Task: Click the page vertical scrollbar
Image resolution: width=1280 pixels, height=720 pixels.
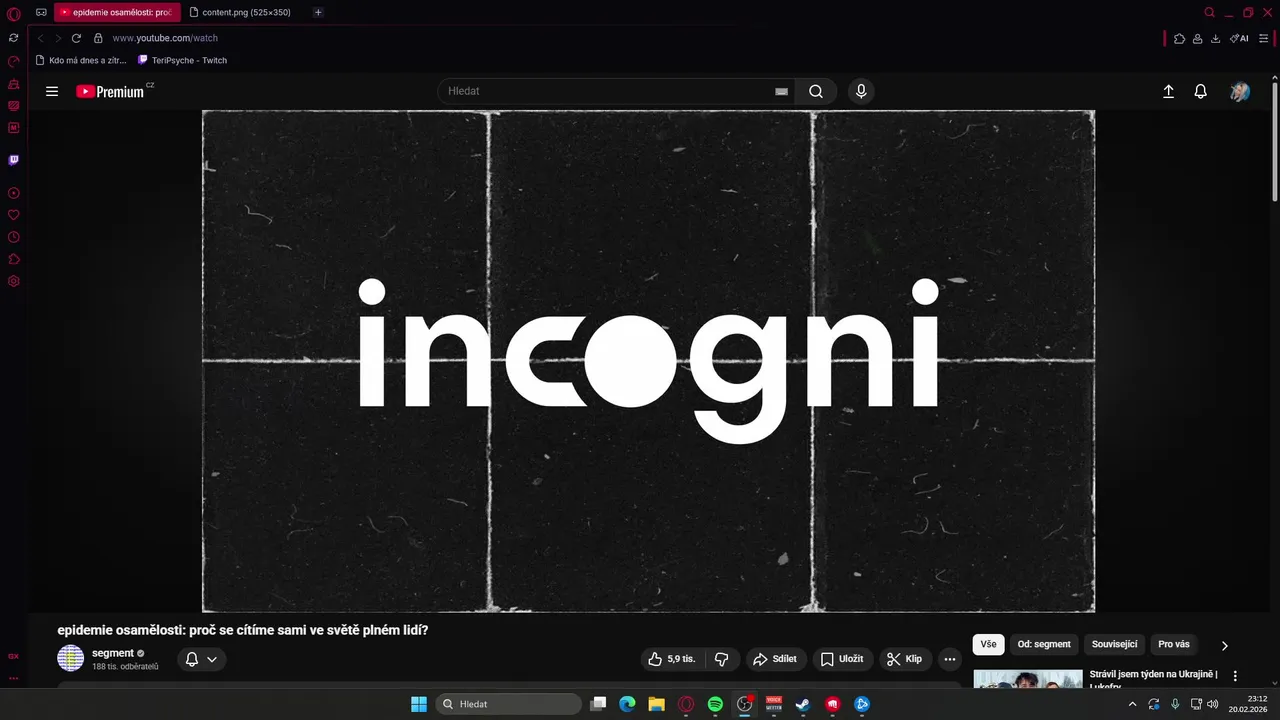Action: pos(1275,140)
